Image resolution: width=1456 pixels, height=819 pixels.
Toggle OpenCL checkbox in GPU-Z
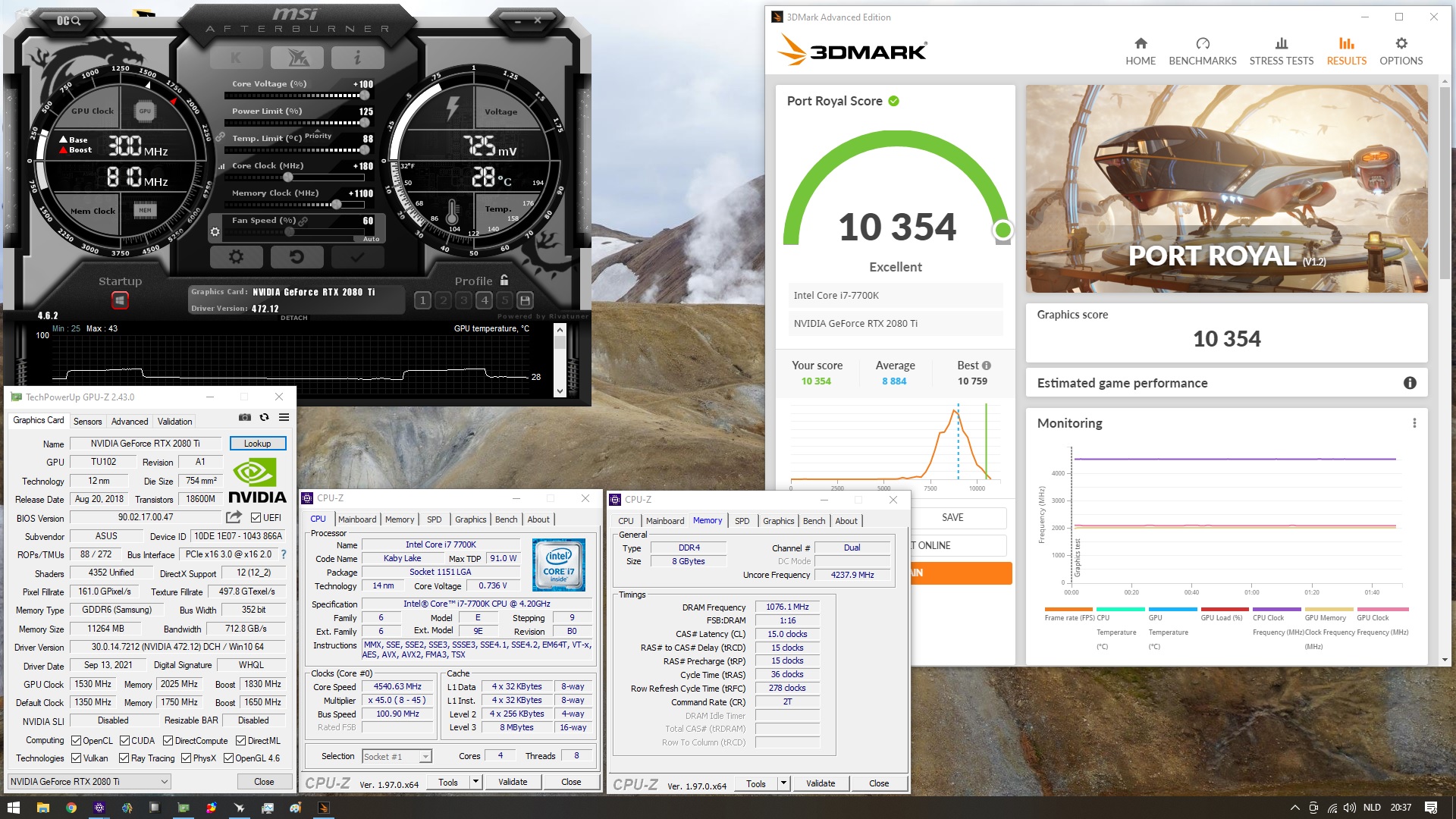tap(76, 741)
